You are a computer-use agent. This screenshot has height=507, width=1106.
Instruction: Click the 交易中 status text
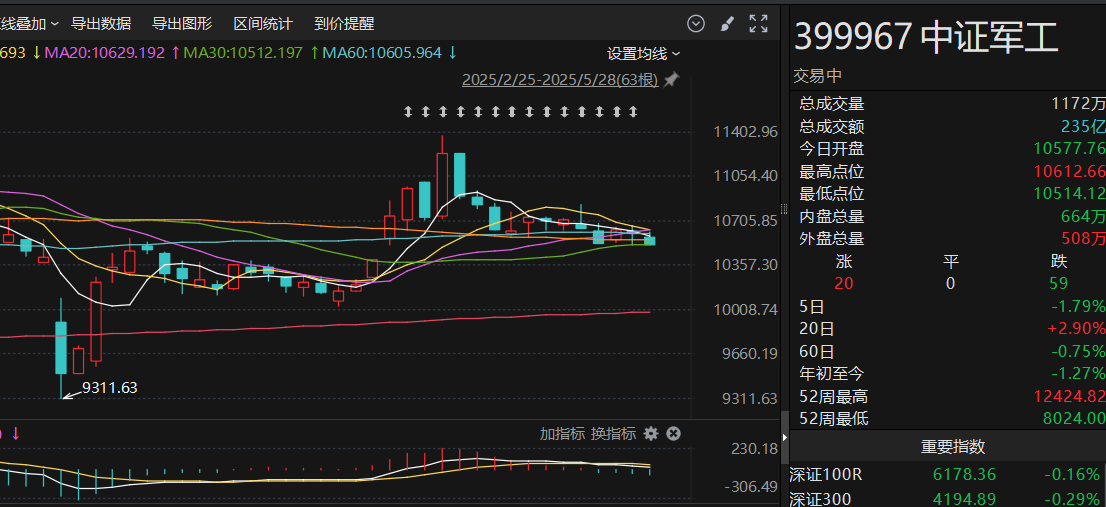pos(818,76)
